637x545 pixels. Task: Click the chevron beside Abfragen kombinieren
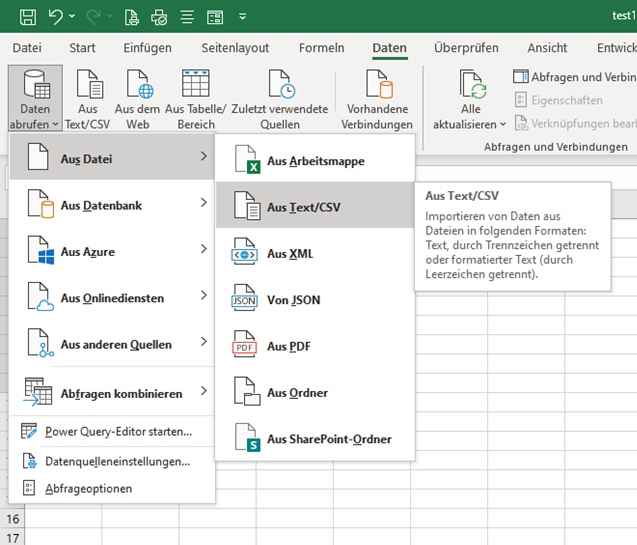point(204,391)
